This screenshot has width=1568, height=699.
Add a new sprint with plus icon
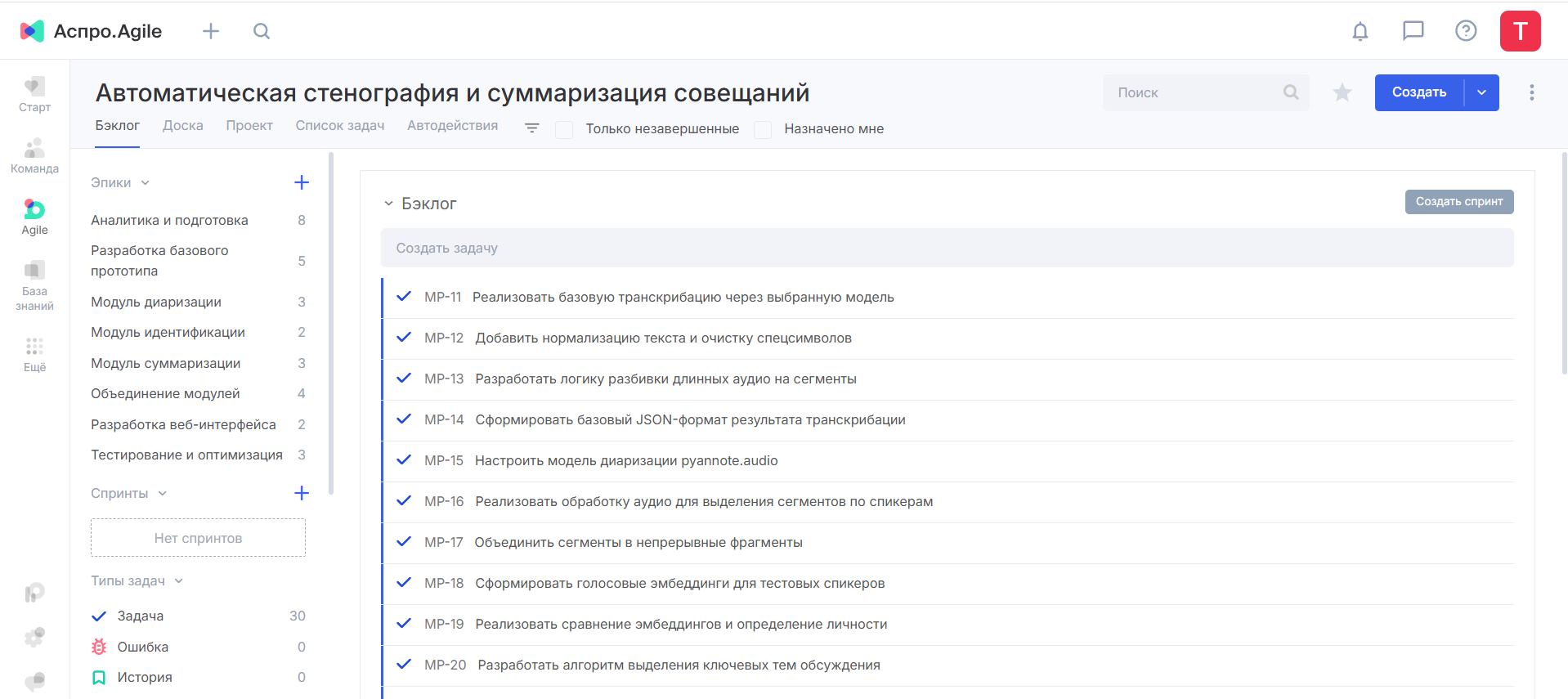[301, 493]
